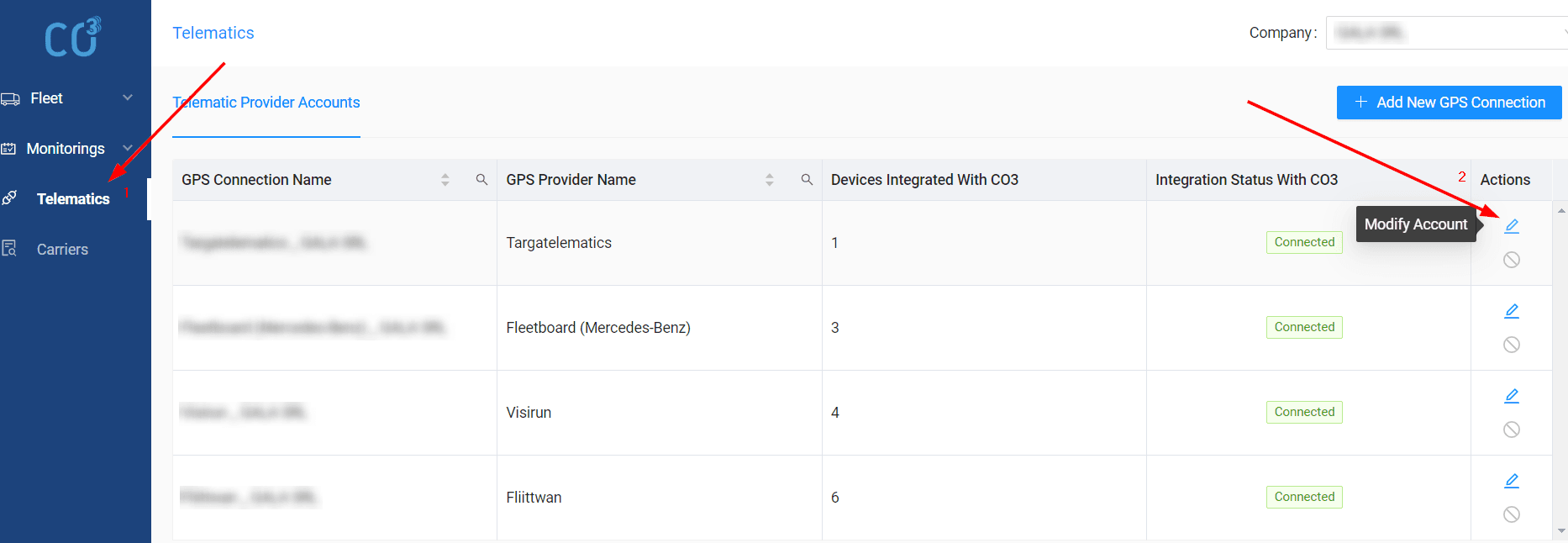The height and width of the screenshot is (543, 1568).
Task: Click device count 6 for Fliittwan
Action: (835, 498)
